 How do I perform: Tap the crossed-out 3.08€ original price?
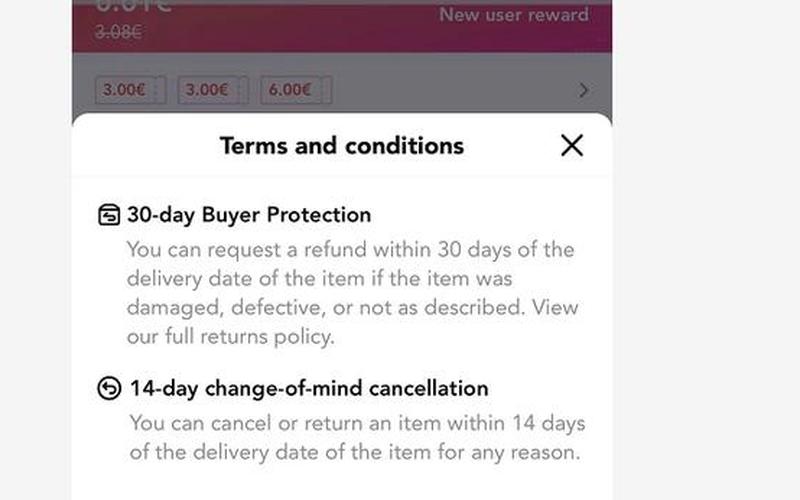118,32
